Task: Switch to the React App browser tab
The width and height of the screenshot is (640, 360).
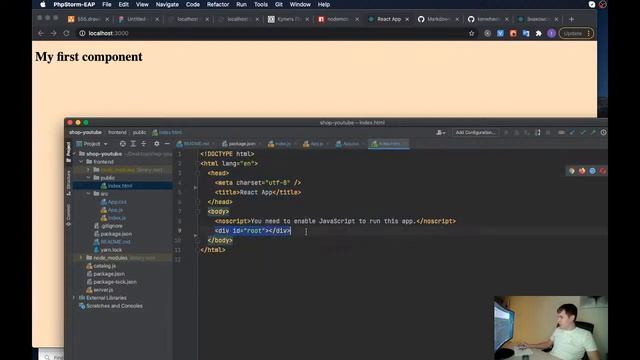Action: pyautogui.click(x=388, y=19)
